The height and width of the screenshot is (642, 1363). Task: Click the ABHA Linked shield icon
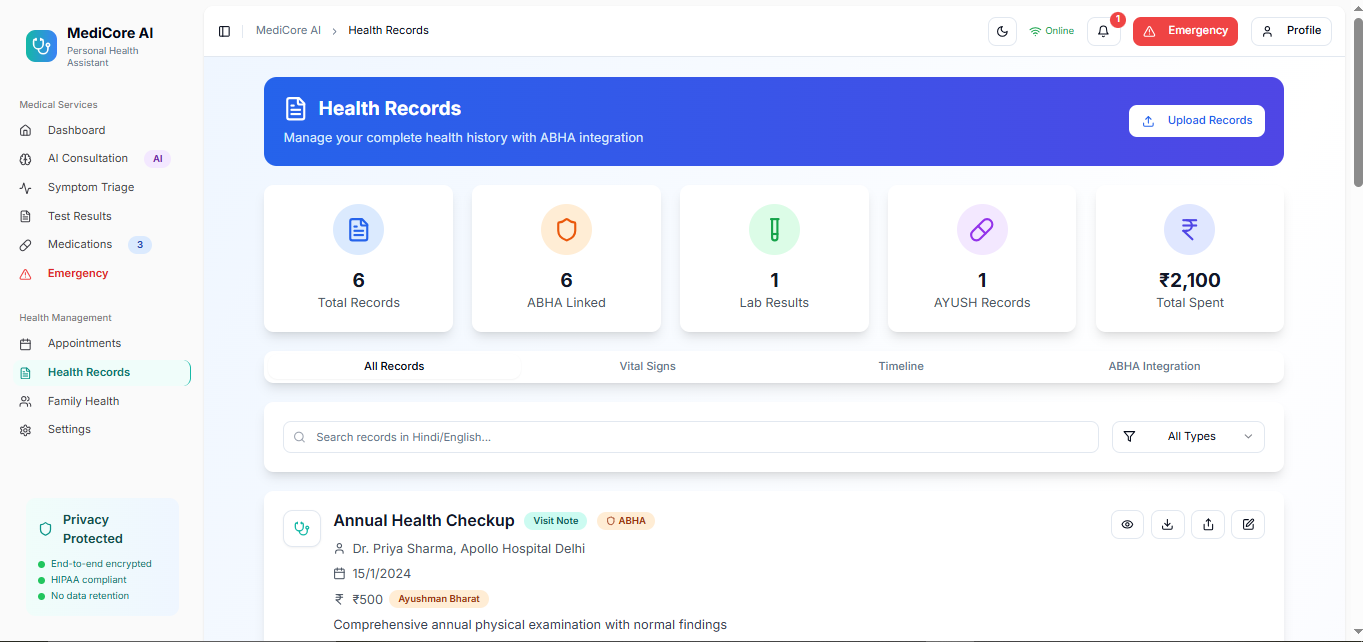click(566, 230)
